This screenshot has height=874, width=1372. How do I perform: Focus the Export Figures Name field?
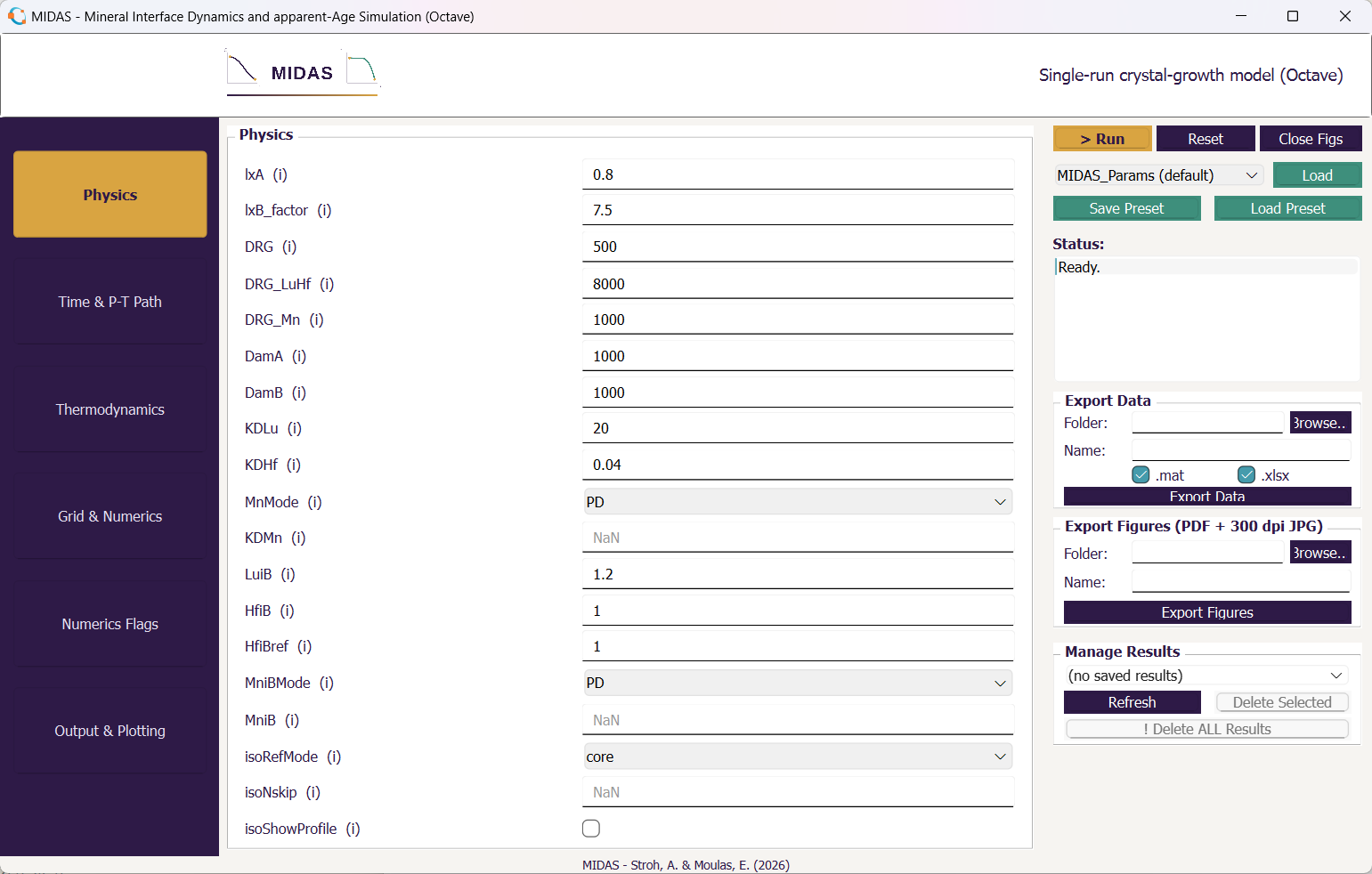pyautogui.click(x=1241, y=582)
